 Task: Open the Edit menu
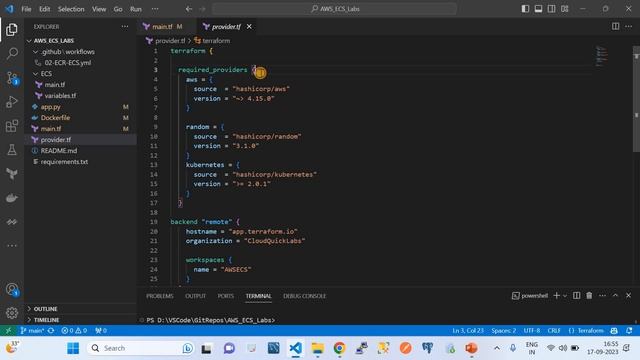pyautogui.click(x=44, y=9)
